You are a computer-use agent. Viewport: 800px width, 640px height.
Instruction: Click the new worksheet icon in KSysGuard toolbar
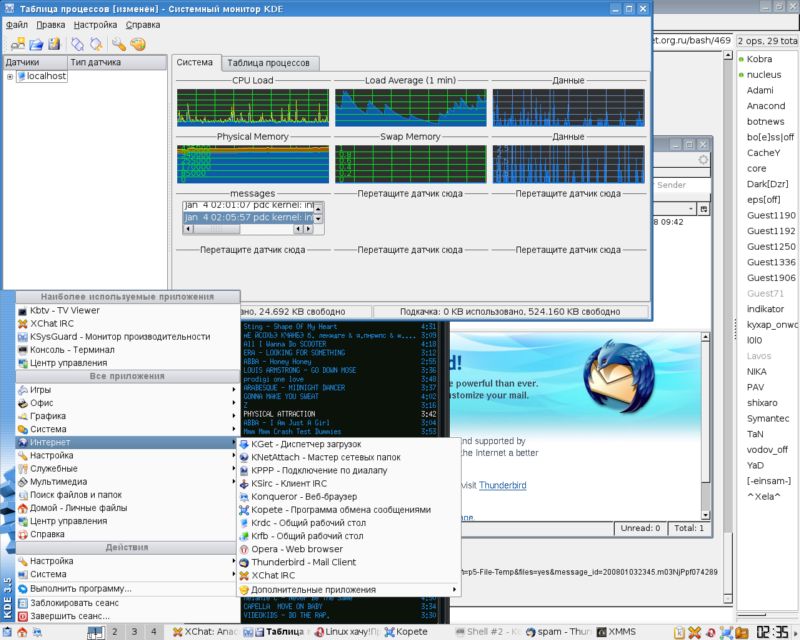pyautogui.click(x=16, y=44)
